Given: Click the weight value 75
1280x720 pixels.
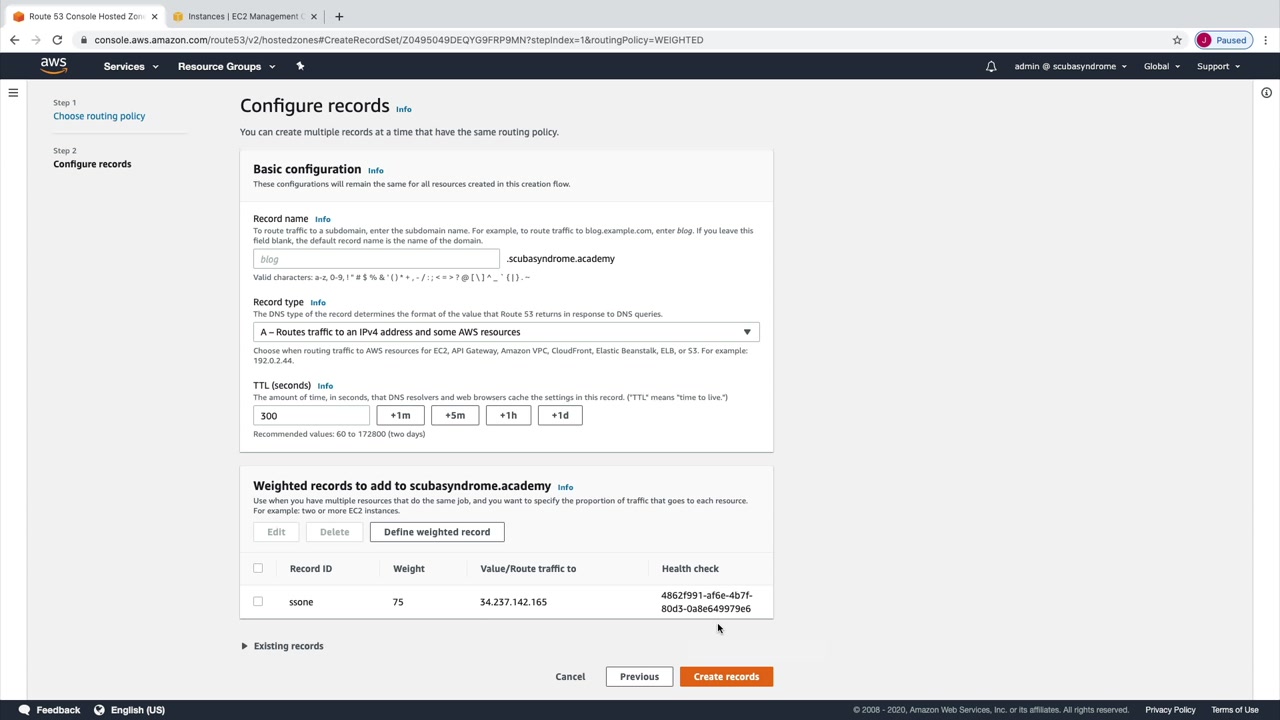Looking at the screenshot, I should pos(398,602).
